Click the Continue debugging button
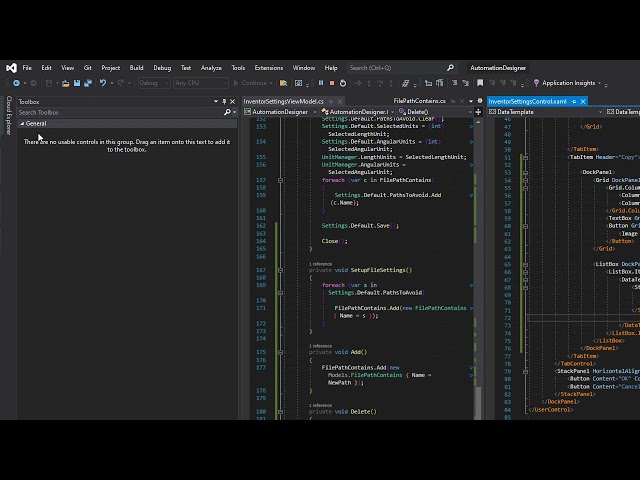 coord(250,83)
